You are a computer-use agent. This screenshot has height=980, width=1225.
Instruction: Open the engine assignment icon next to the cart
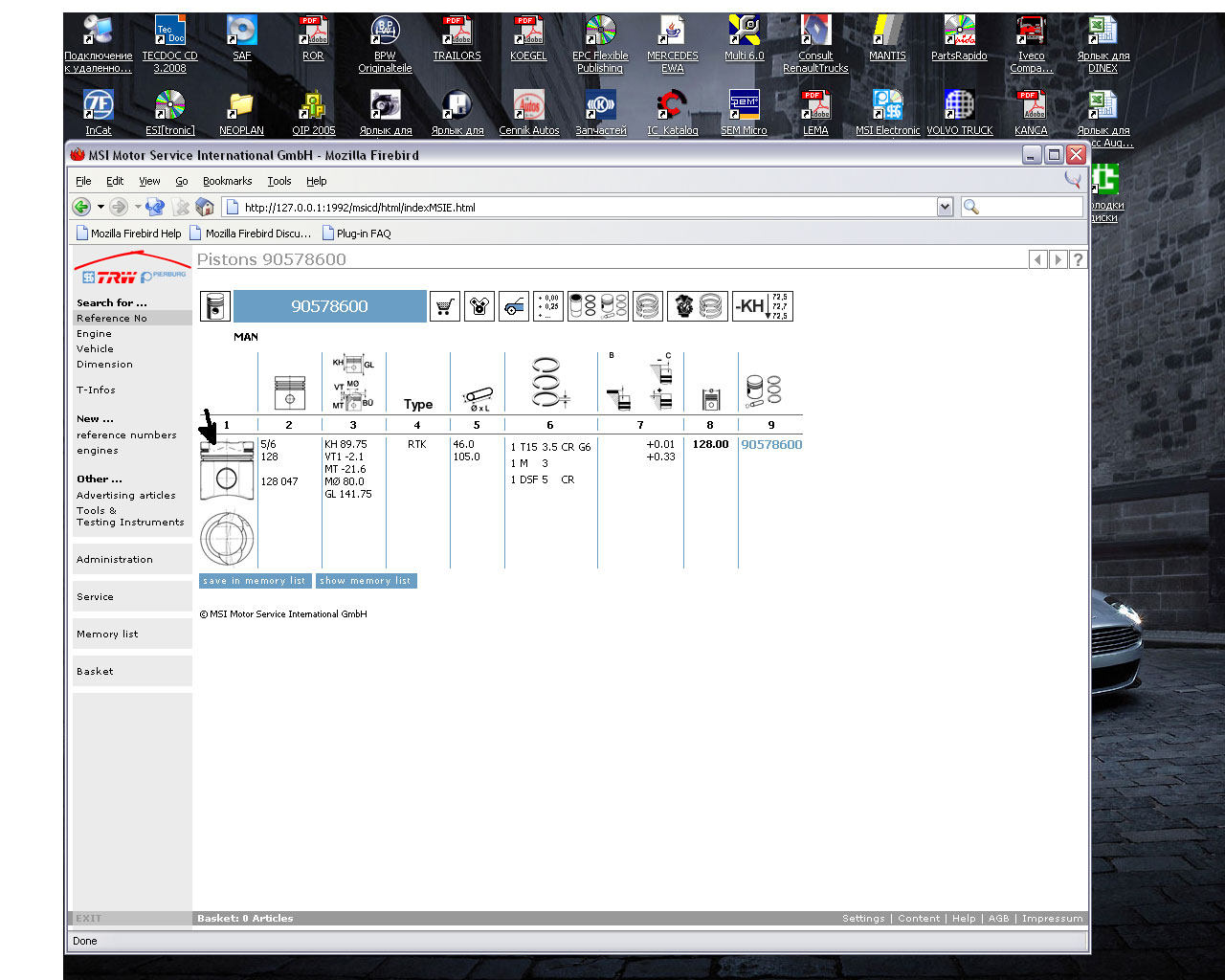479,306
